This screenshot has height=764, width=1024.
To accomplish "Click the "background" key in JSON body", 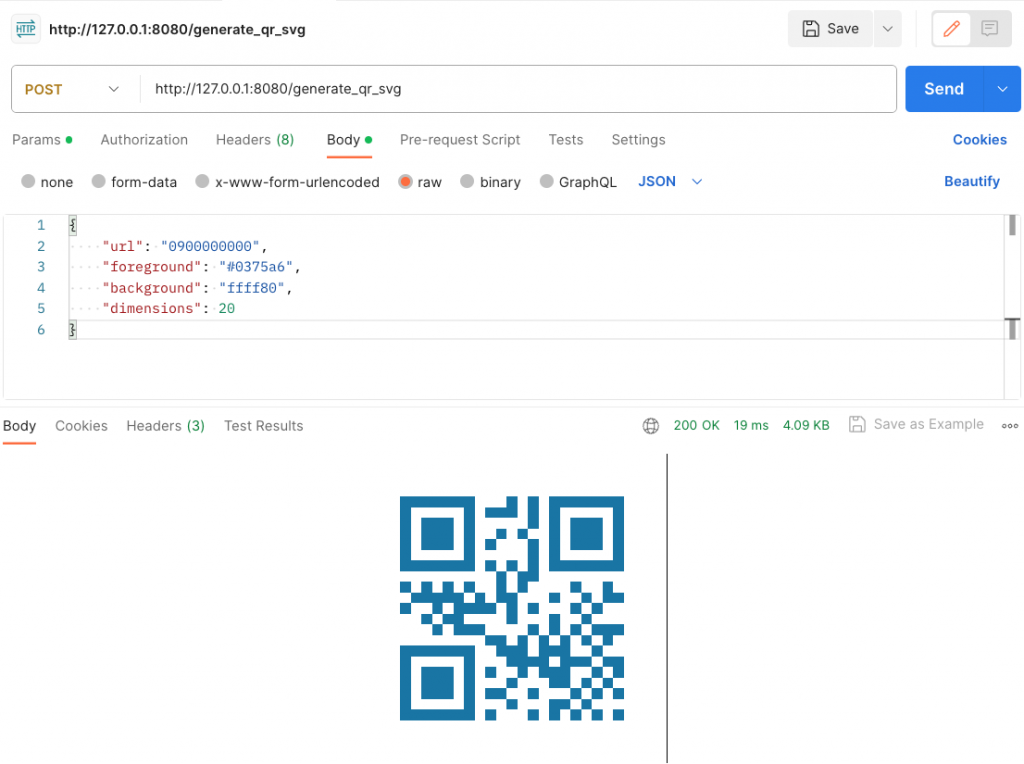I will (152, 288).
